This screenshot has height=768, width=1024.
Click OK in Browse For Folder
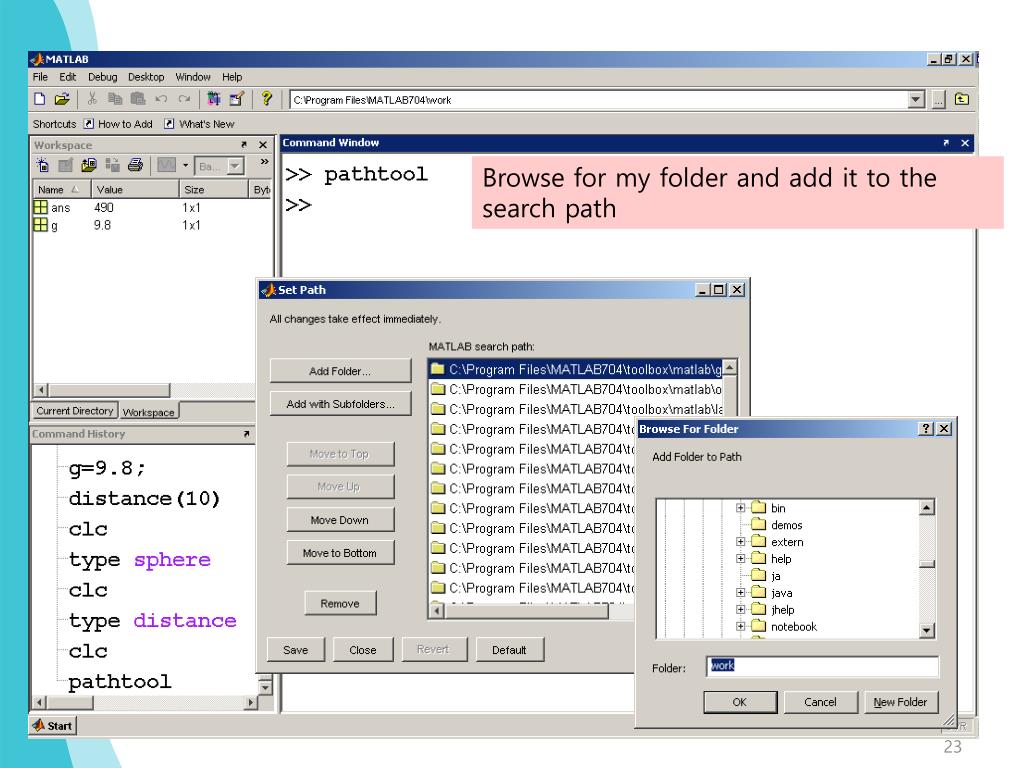[x=740, y=702]
